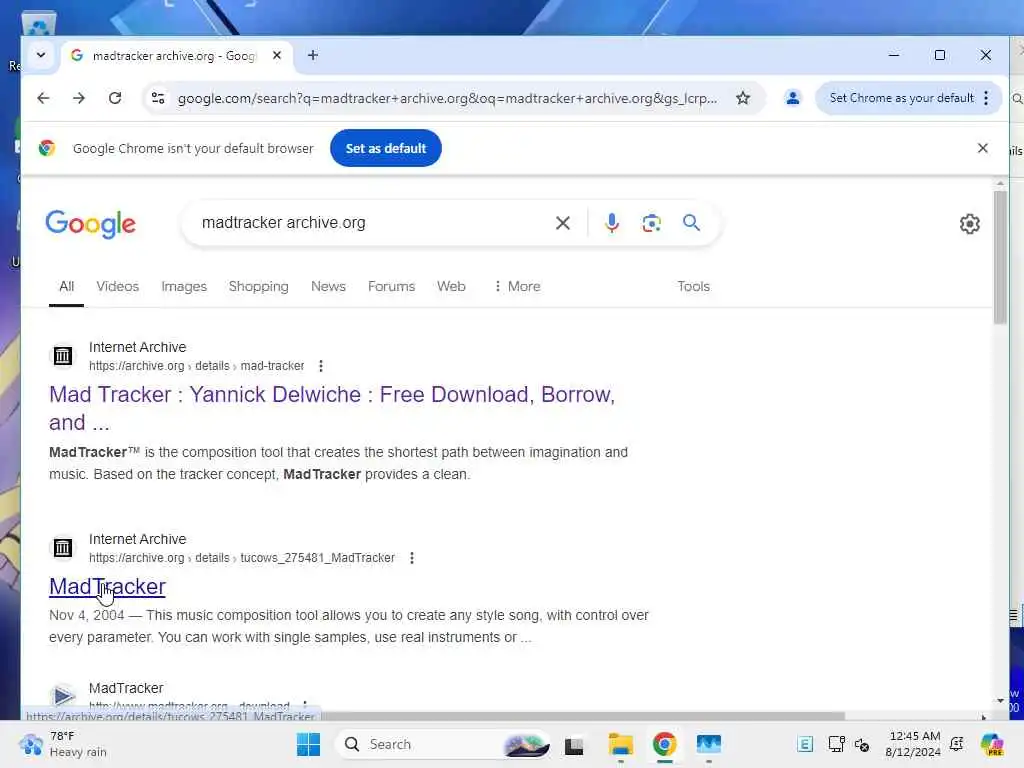Viewport: 1024px width, 768px height.
Task: Open the blue monitor app in the taskbar
Action: pos(709,744)
